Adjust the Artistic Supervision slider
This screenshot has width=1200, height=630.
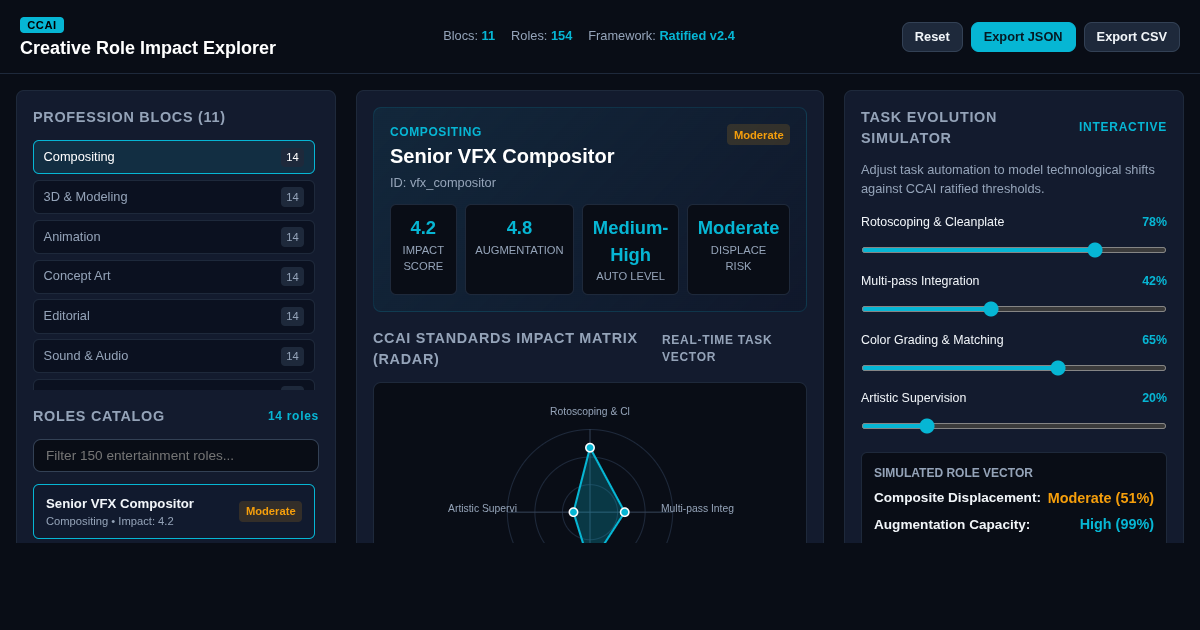tap(1014, 426)
